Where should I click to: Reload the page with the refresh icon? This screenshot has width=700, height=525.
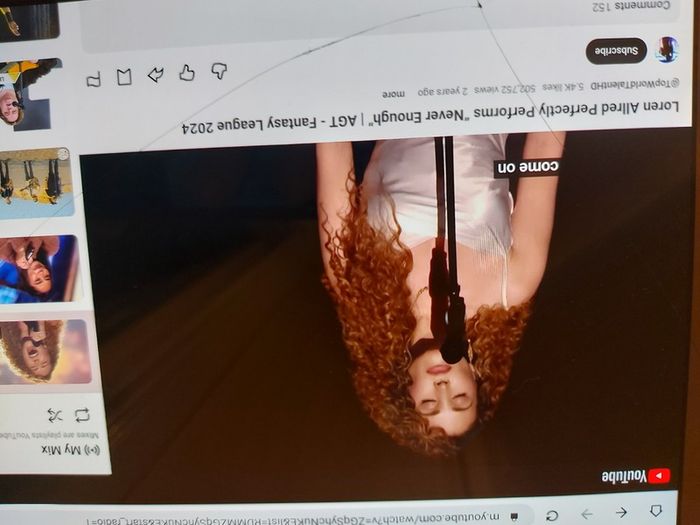(552, 516)
